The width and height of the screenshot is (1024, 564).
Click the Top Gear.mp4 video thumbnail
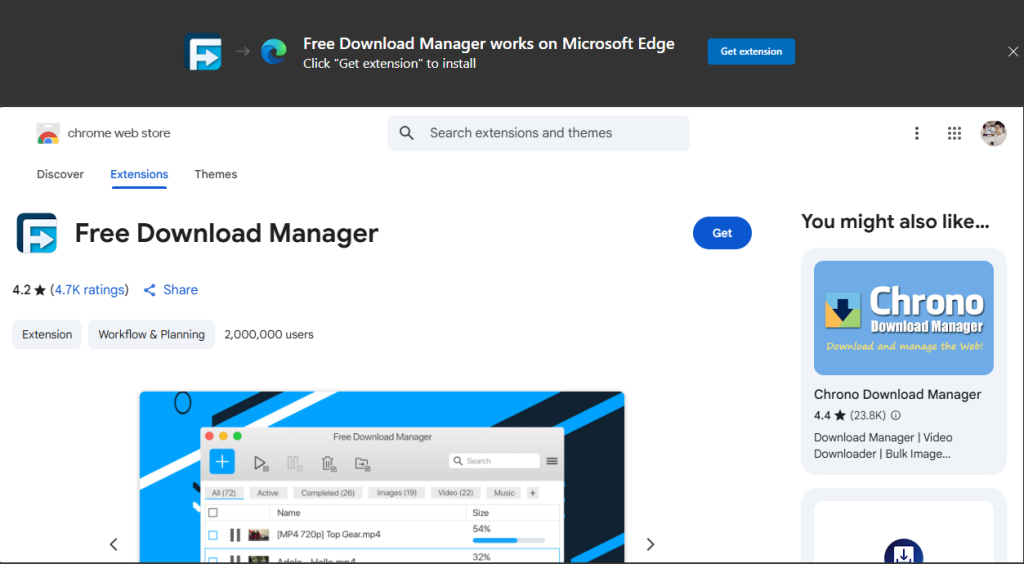coord(259,535)
